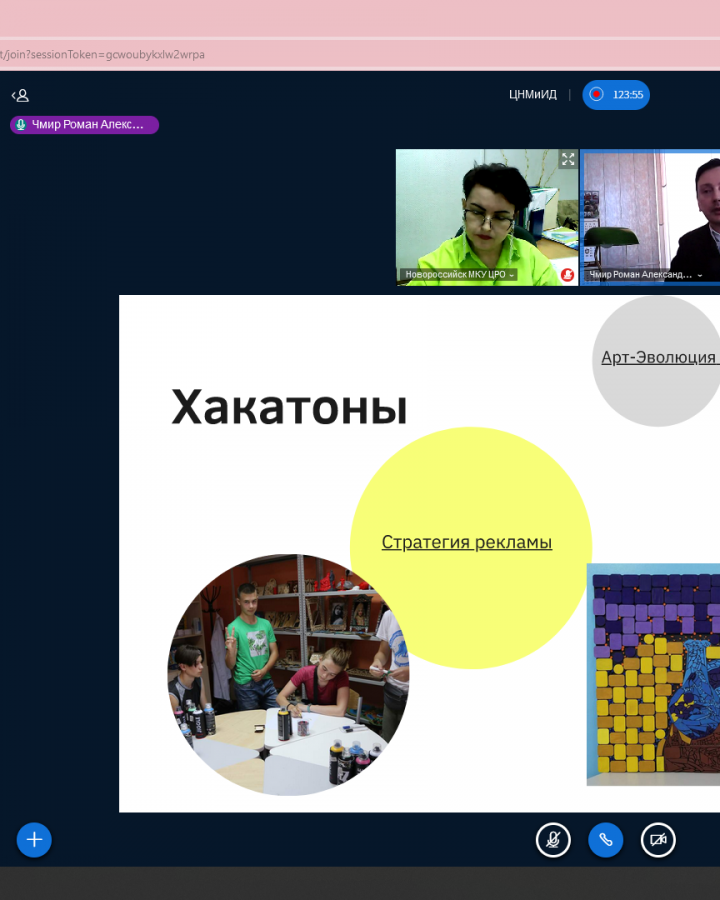Turn on the webcam
Image resolution: width=720 pixels, height=900 pixels.
[x=658, y=840]
